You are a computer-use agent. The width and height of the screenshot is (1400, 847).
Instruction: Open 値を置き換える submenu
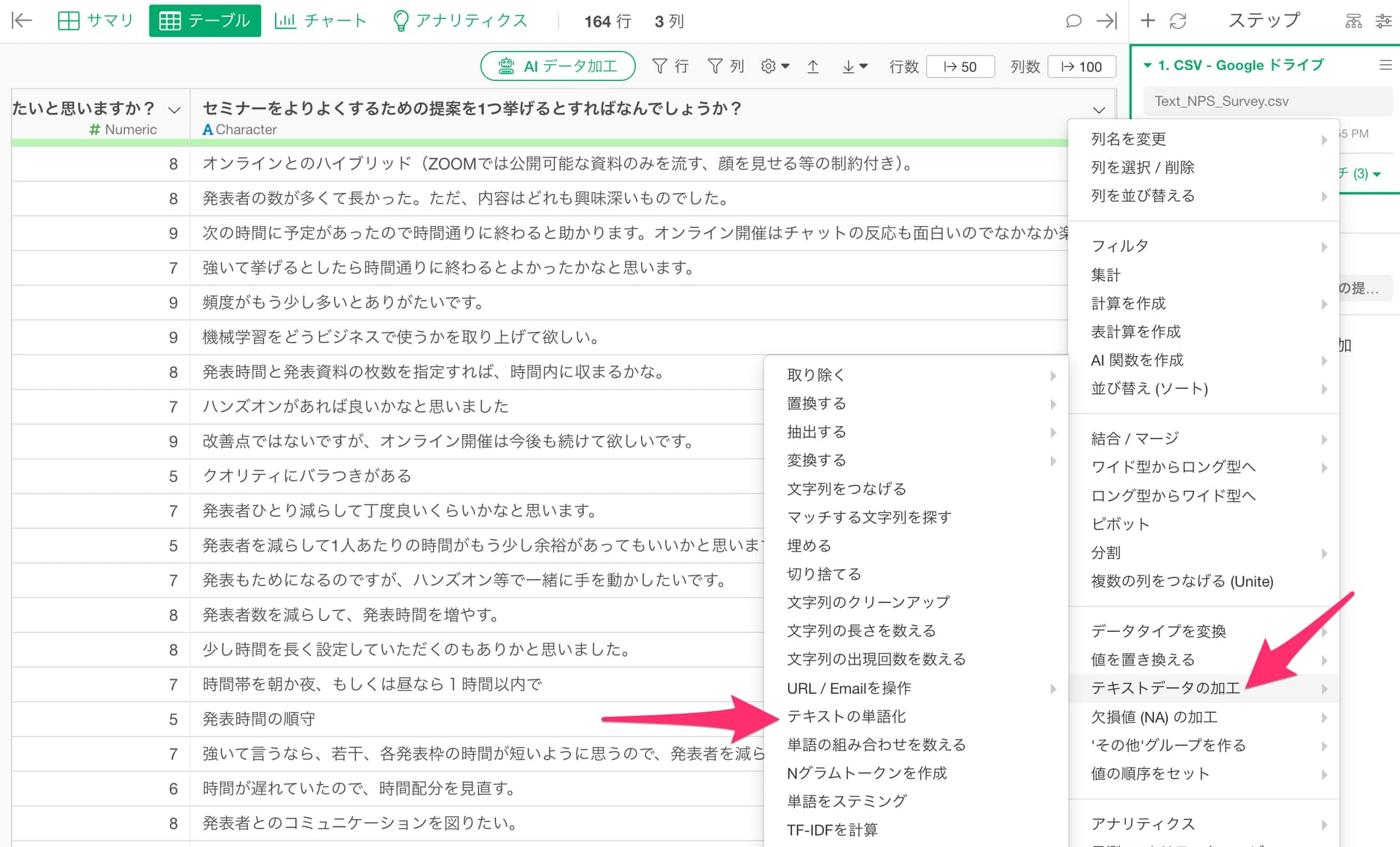tap(1204, 660)
